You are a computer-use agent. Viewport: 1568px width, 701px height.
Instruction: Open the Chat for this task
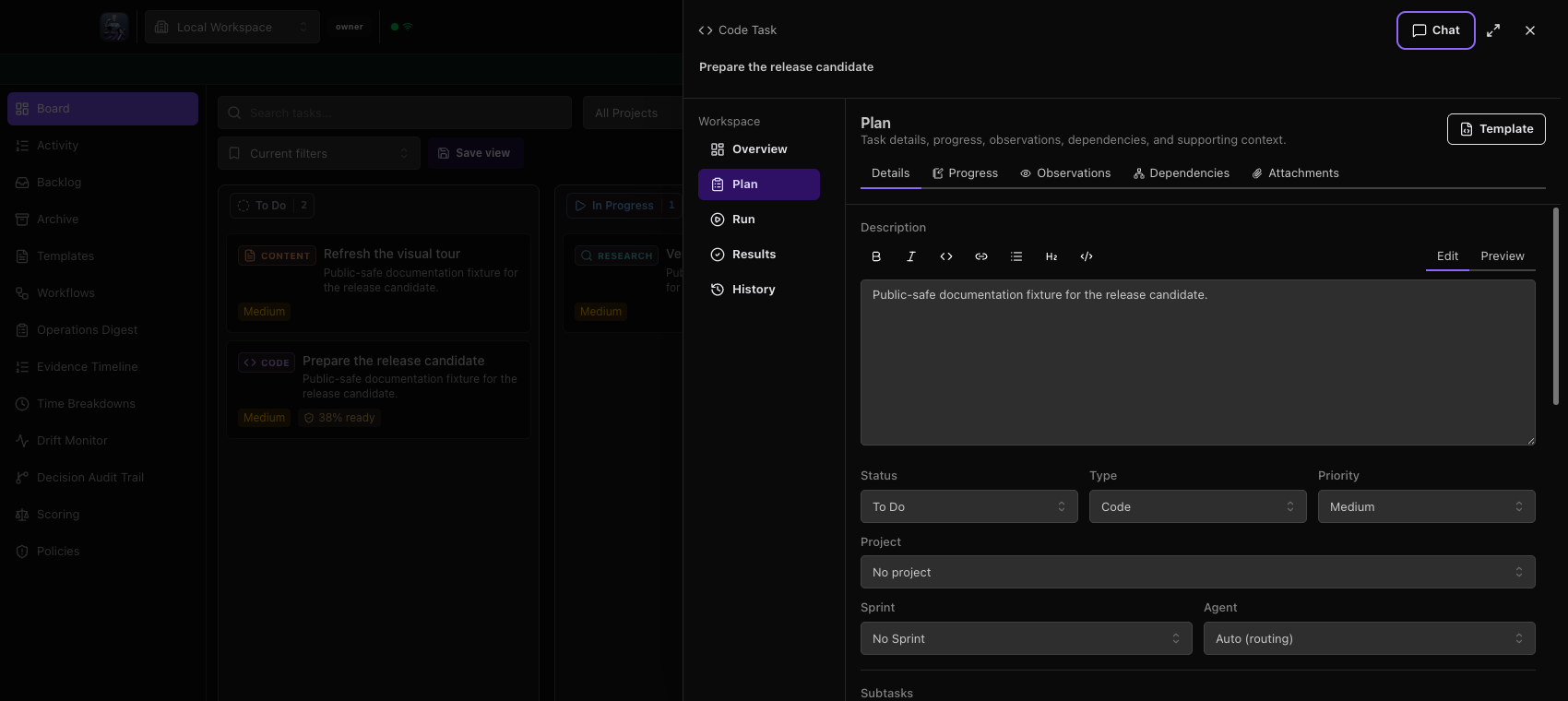1436,30
